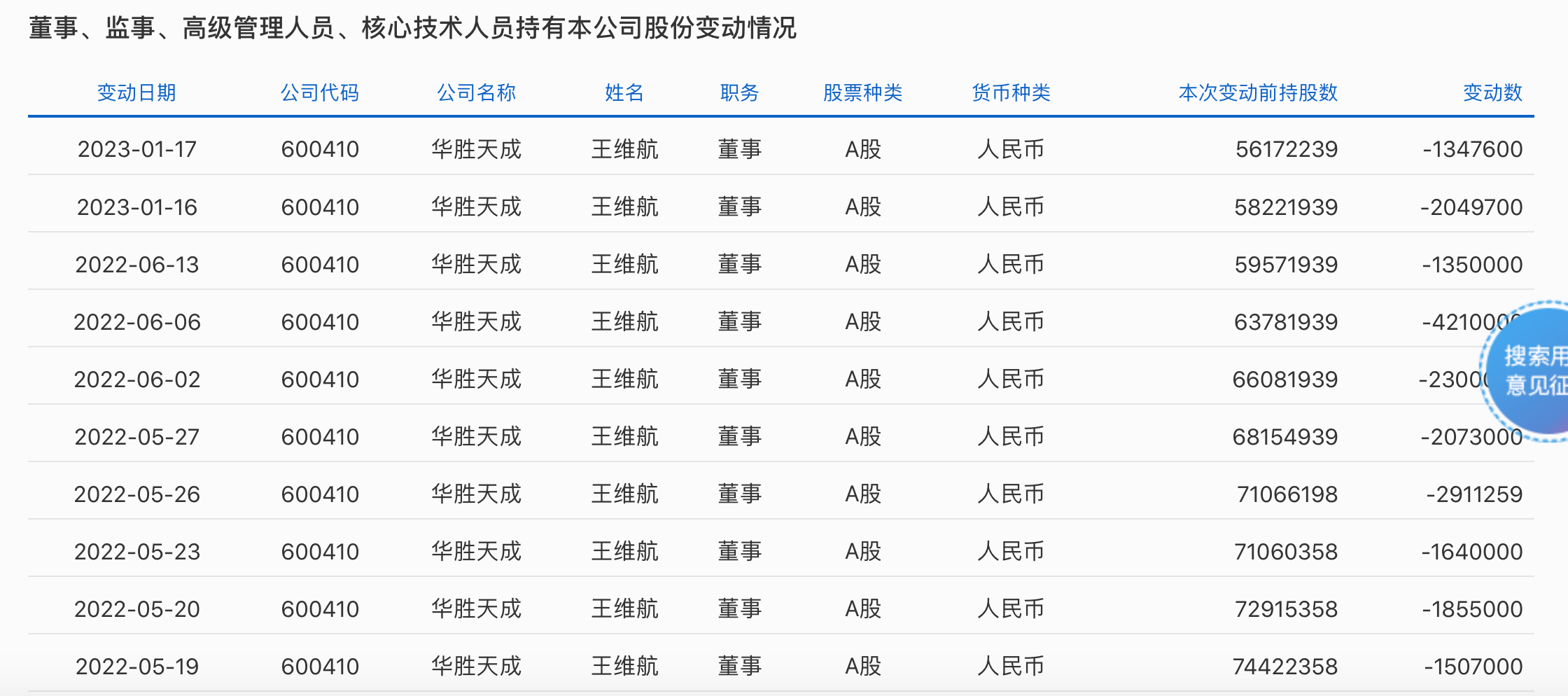Click the change amount -2049700
This screenshot has width=1568, height=696.
[x=1471, y=207]
